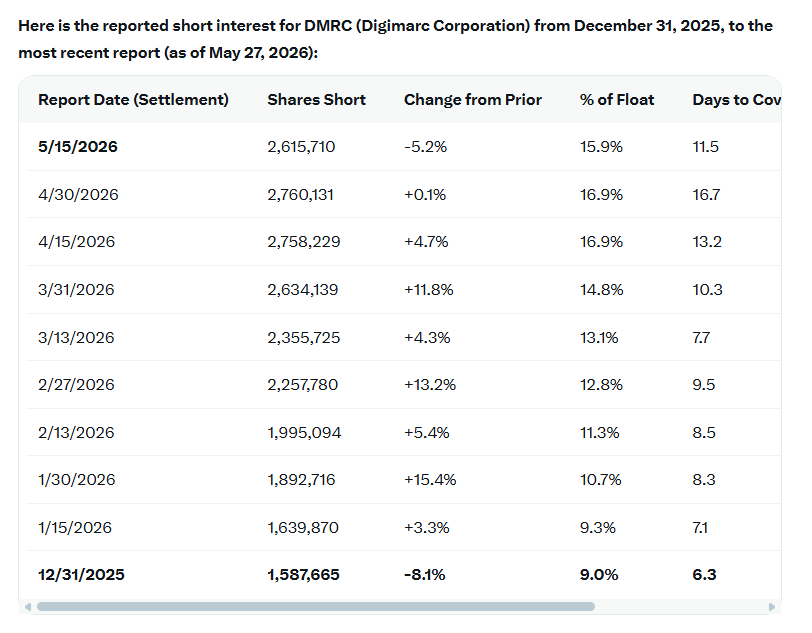812x633 pixels.
Task: Click the date cell 2/27/2026
Action: coord(76,384)
